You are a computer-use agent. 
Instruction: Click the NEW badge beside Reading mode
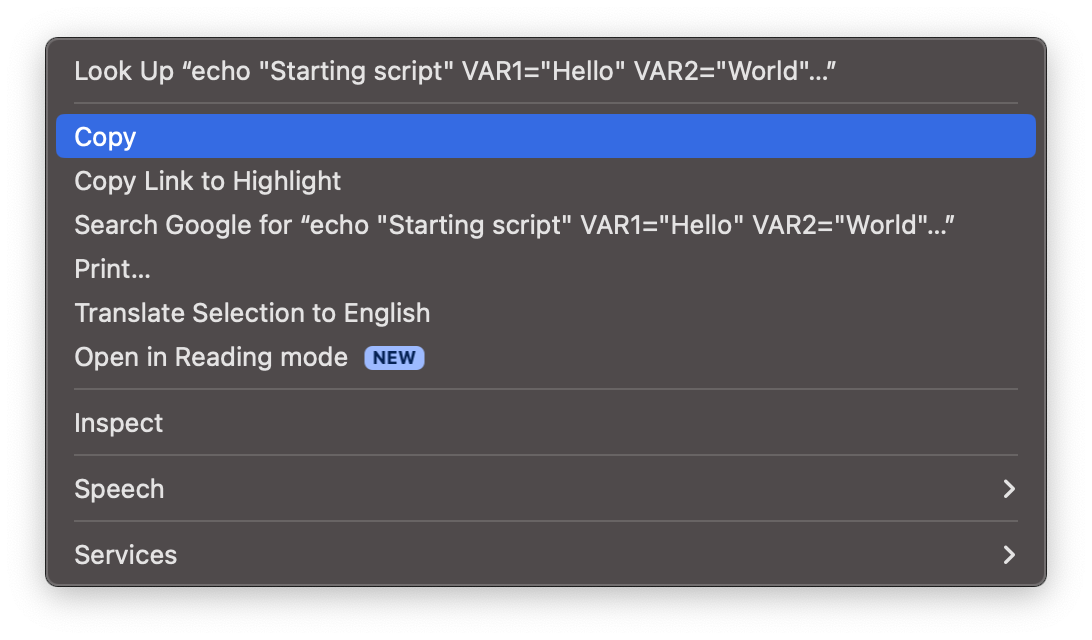394,358
